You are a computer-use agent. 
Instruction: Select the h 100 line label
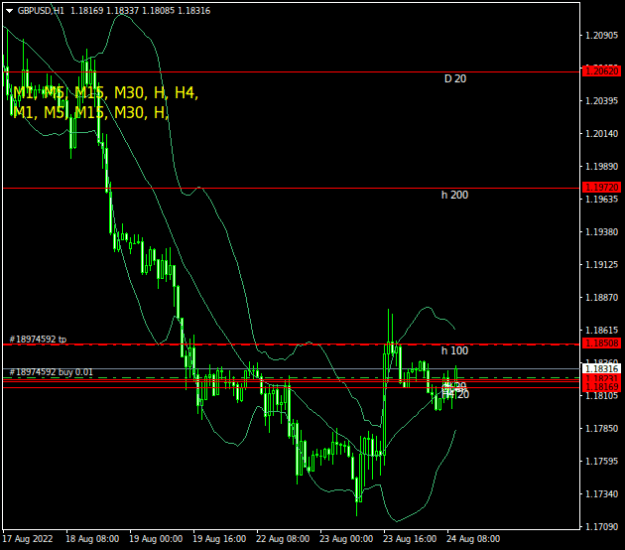454,351
